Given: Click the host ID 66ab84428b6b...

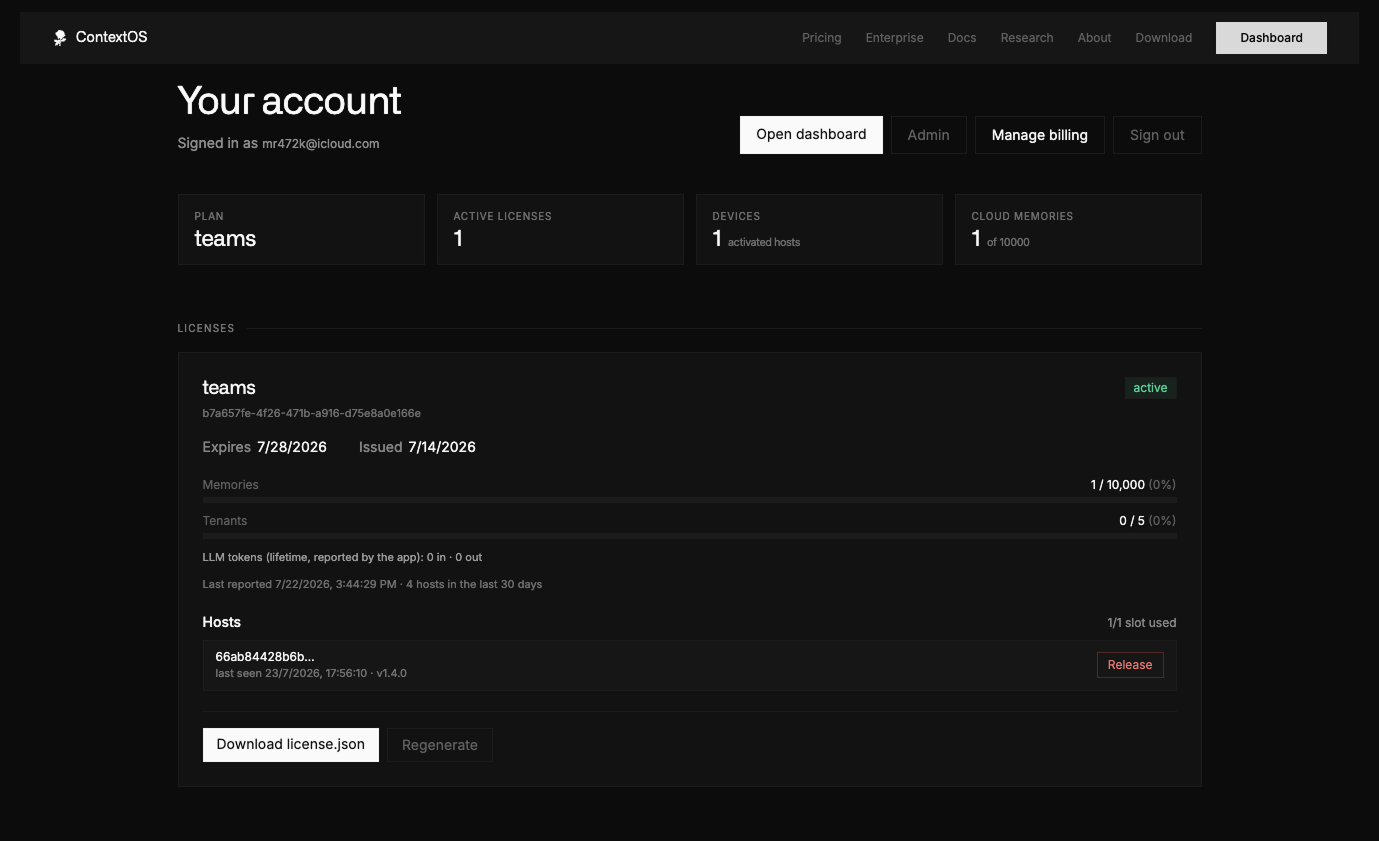Looking at the screenshot, I should pyautogui.click(x=265, y=657).
